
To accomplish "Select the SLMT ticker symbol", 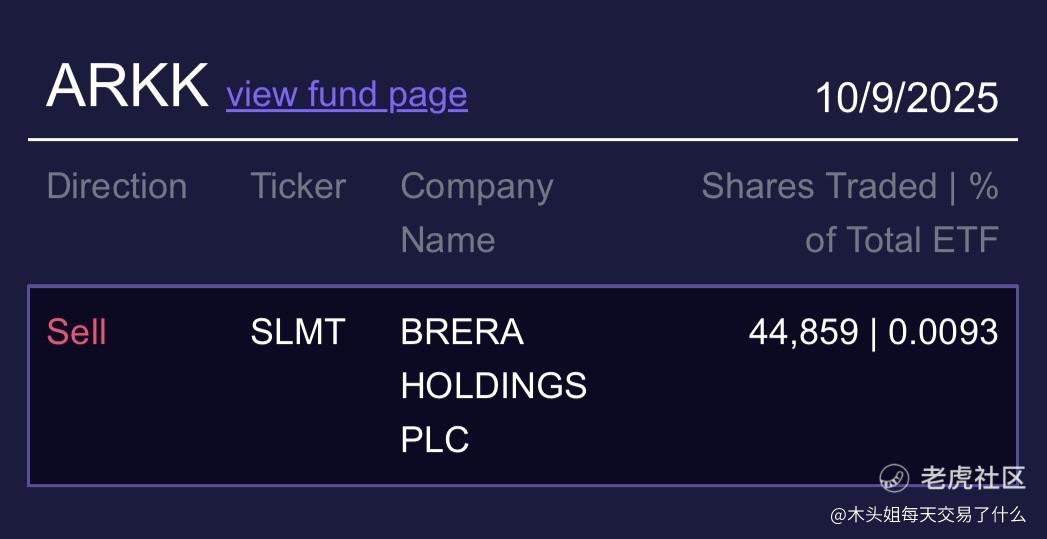I will click(297, 332).
